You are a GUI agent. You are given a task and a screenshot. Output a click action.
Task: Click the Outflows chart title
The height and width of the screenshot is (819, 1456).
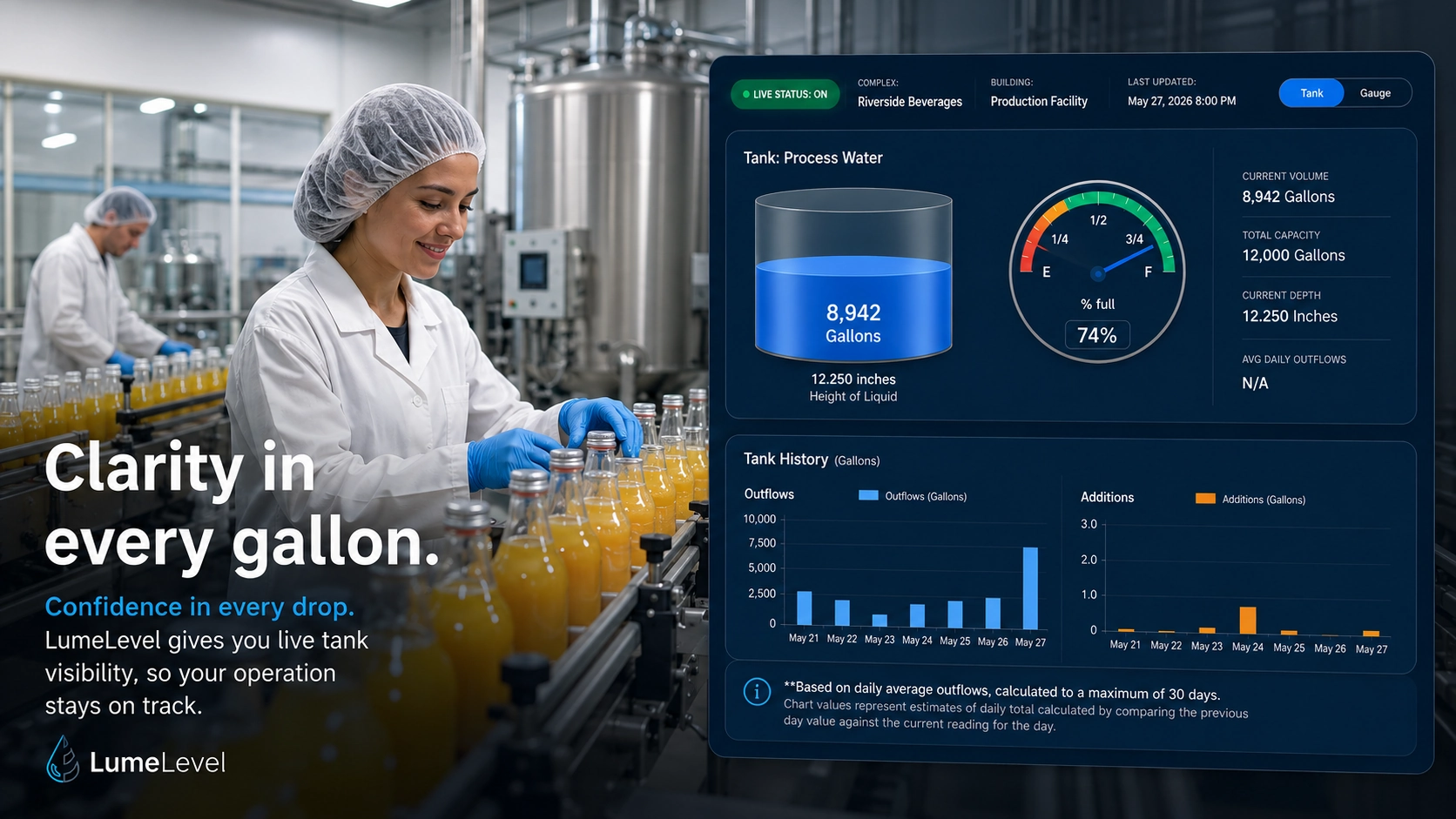[x=769, y=493]
